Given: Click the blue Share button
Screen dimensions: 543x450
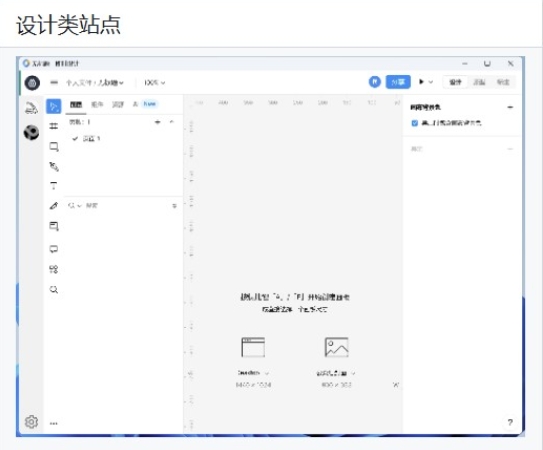Looking at the screenshot, I should pos(398,82).
